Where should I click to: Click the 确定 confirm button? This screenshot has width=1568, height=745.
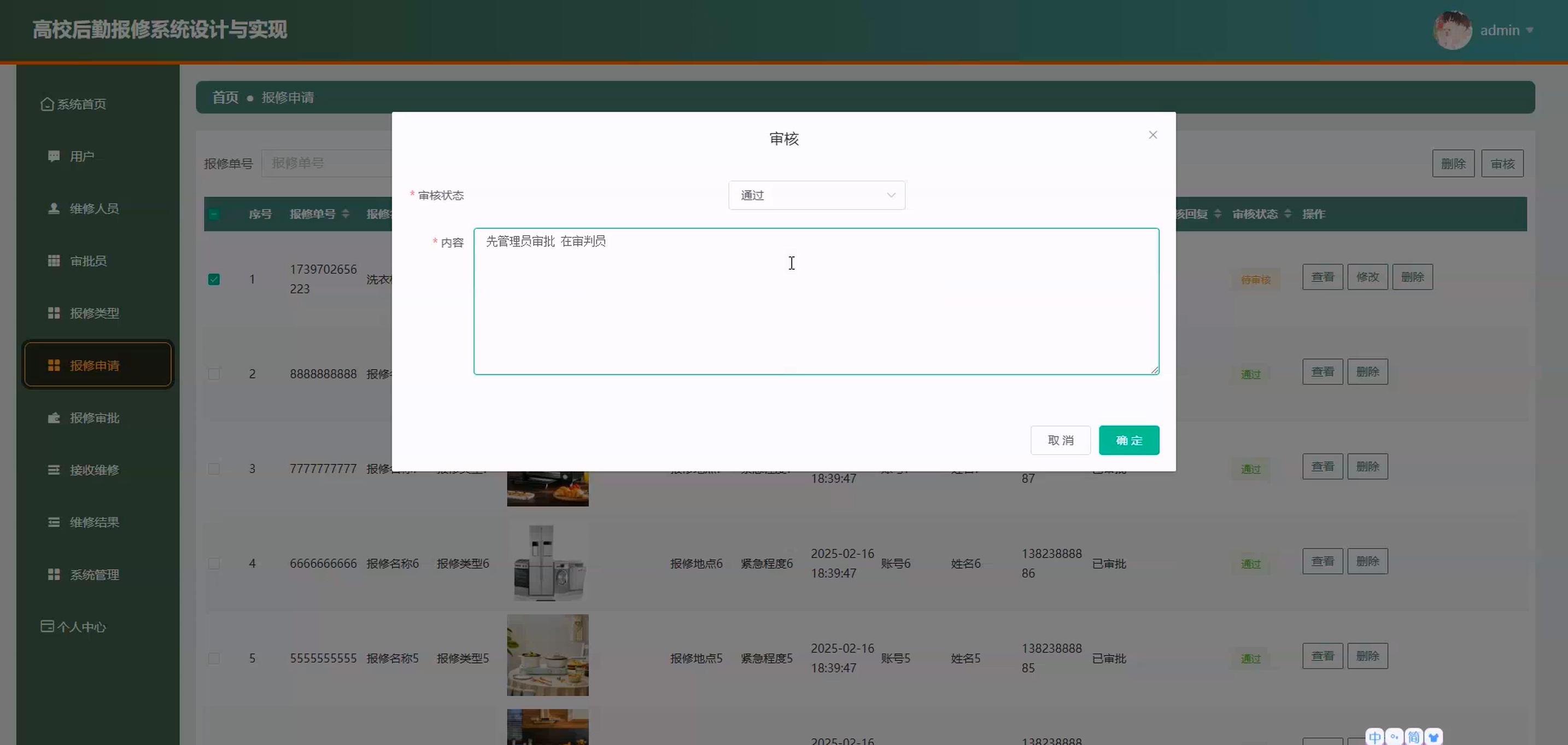pos(1128,440)
